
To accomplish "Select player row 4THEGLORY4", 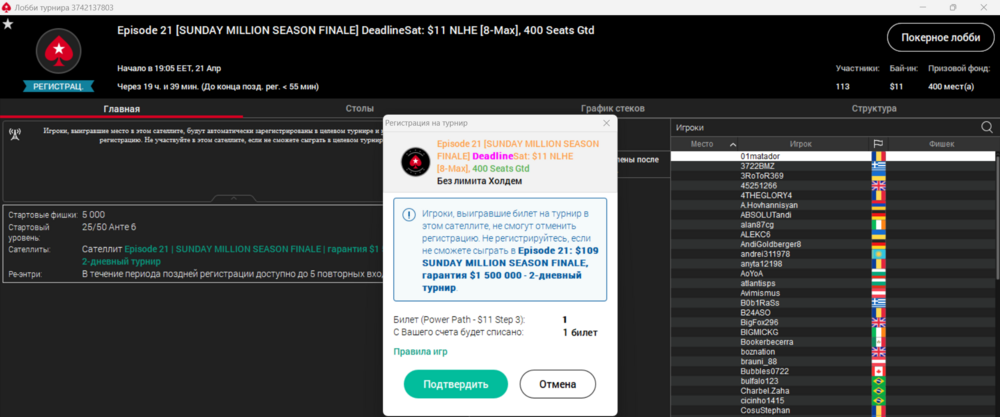I will tap(833, 195).
